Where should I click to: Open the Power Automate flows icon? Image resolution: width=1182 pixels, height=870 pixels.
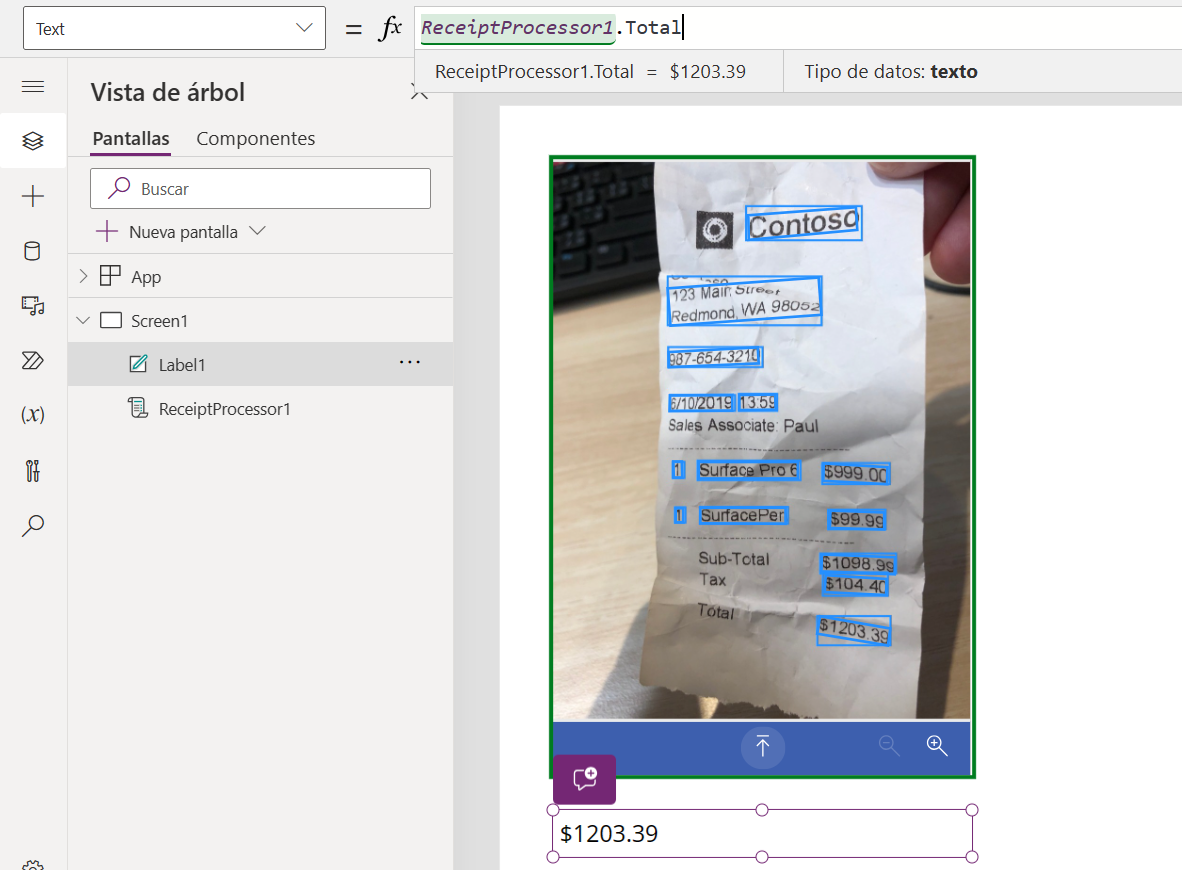point(32,360)
